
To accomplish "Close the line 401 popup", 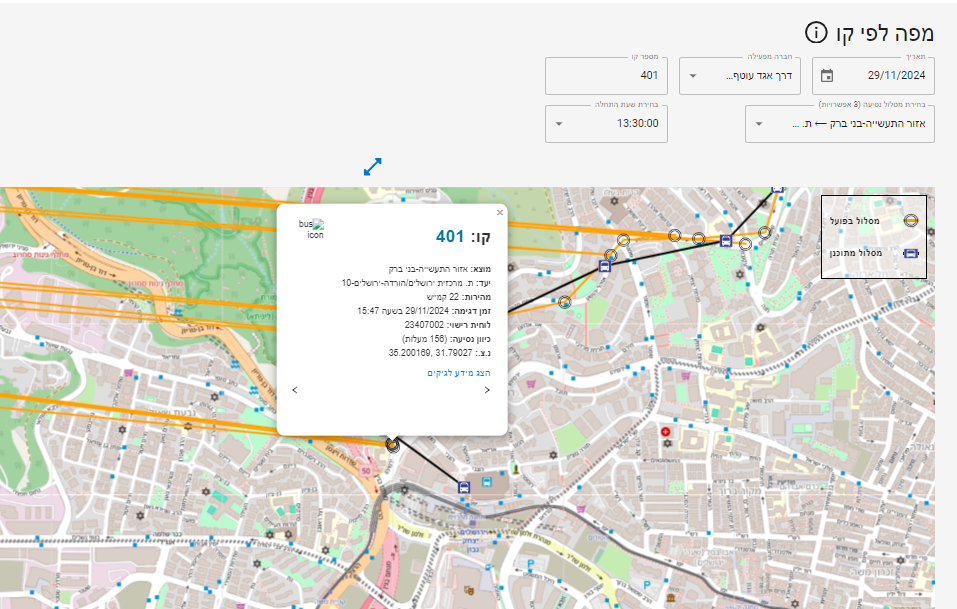I will click(x=500, y=212).
